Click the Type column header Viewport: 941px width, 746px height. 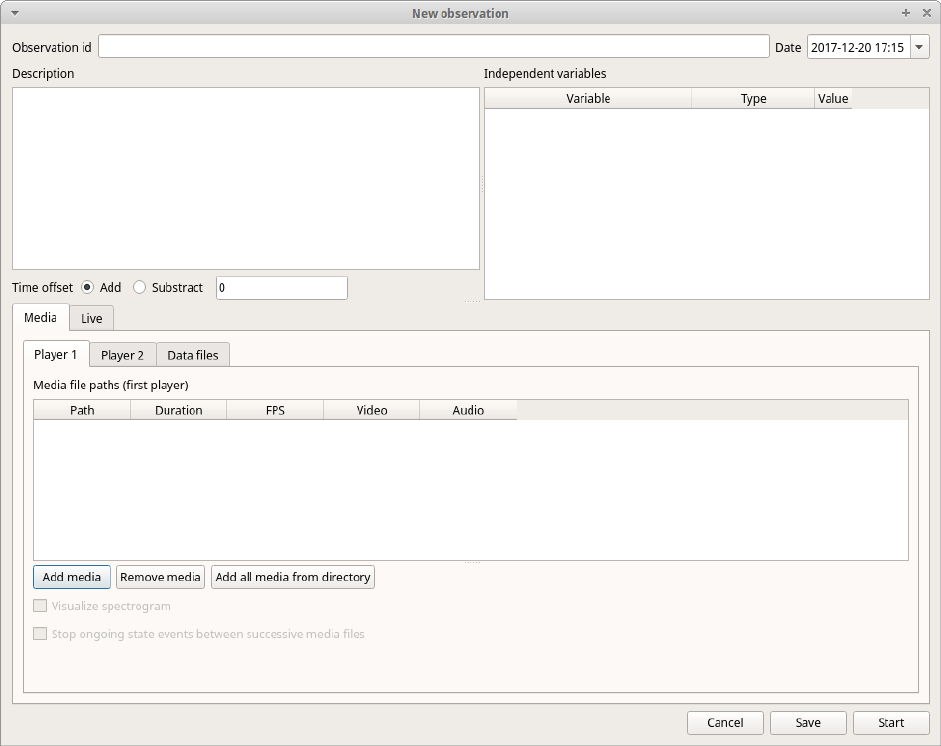click(x=753, y=98)
